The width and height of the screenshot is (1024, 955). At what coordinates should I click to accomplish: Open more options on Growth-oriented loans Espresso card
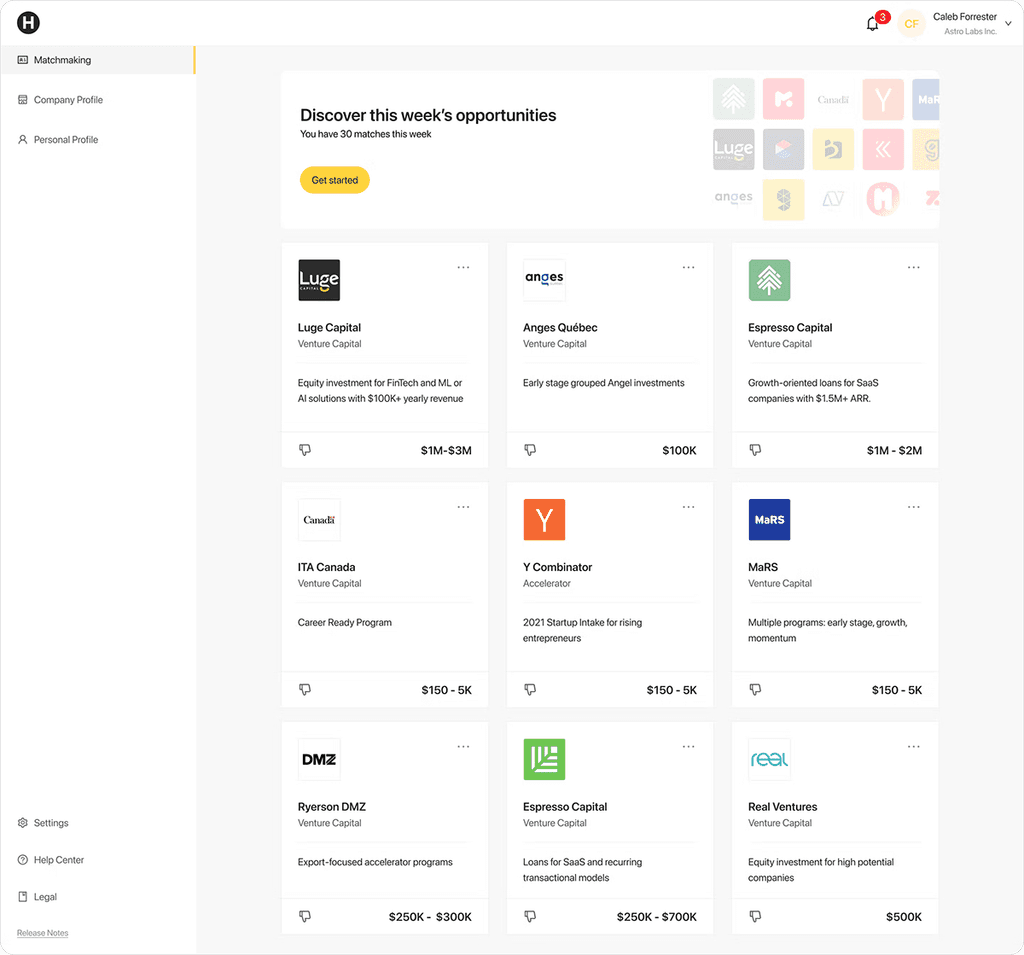[914, 268]
